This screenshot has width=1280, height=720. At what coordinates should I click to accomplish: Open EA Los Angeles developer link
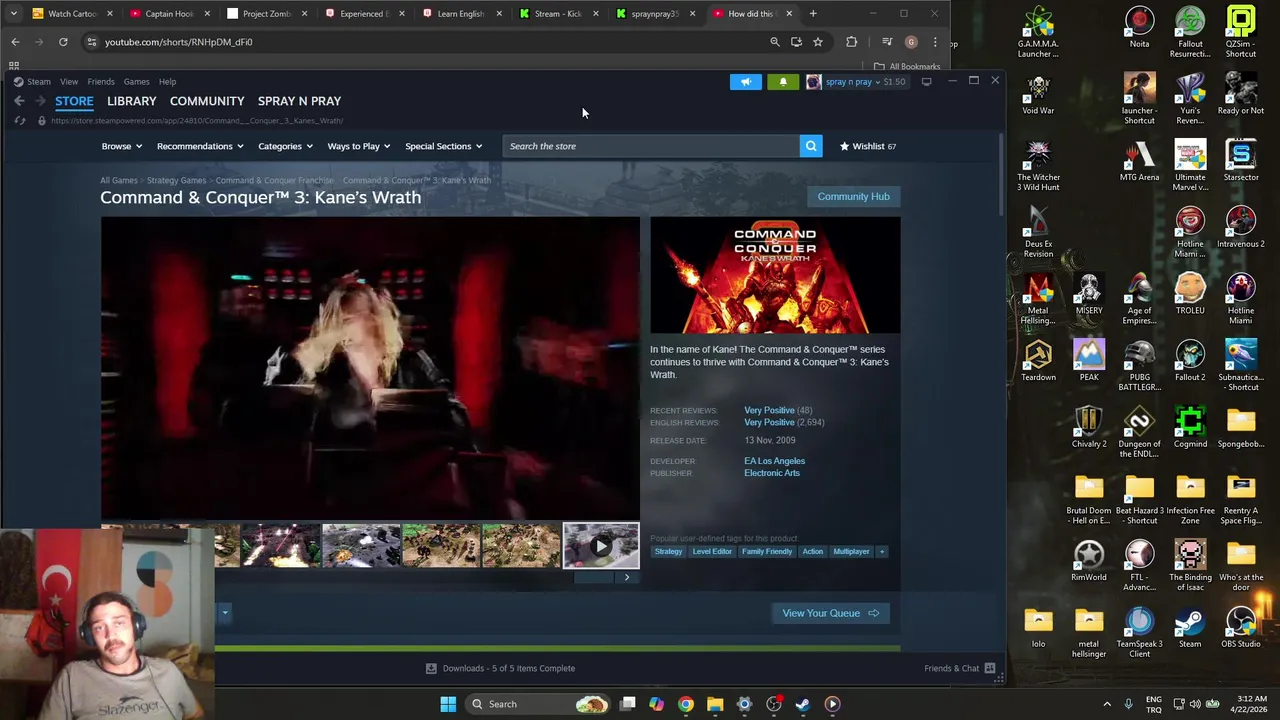774,461
